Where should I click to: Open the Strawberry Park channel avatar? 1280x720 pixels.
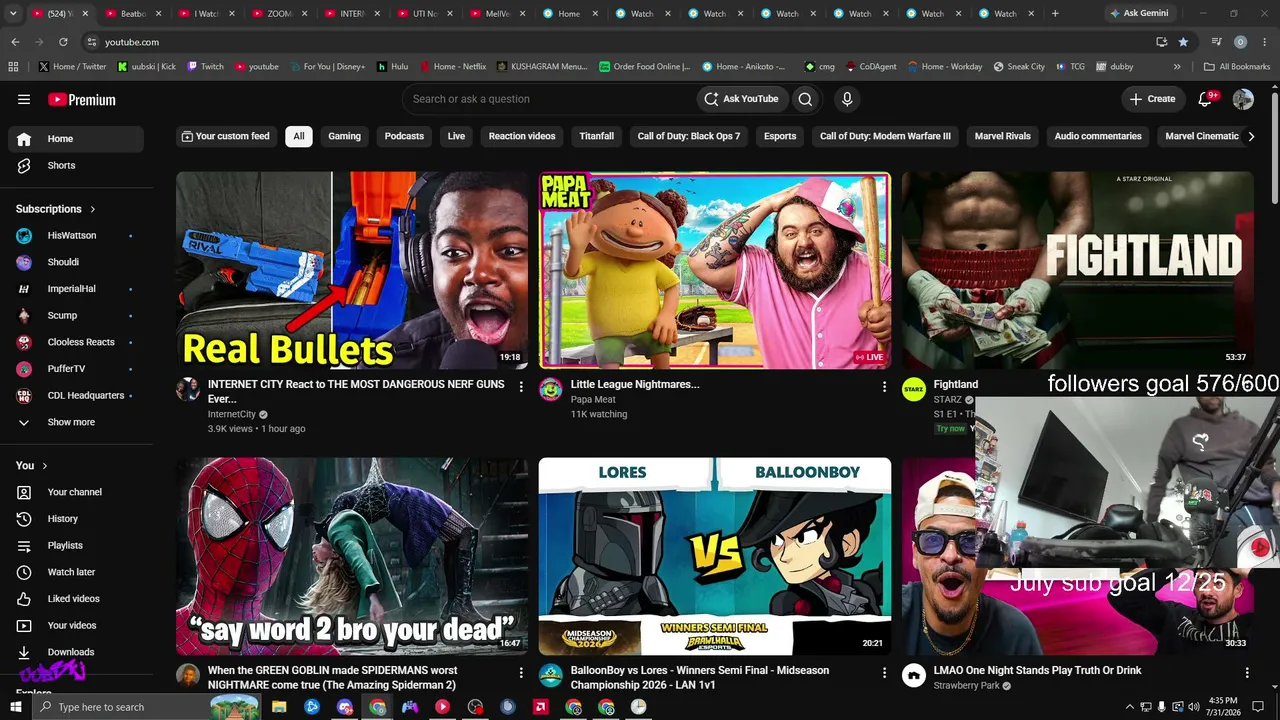tap(914, 676)
